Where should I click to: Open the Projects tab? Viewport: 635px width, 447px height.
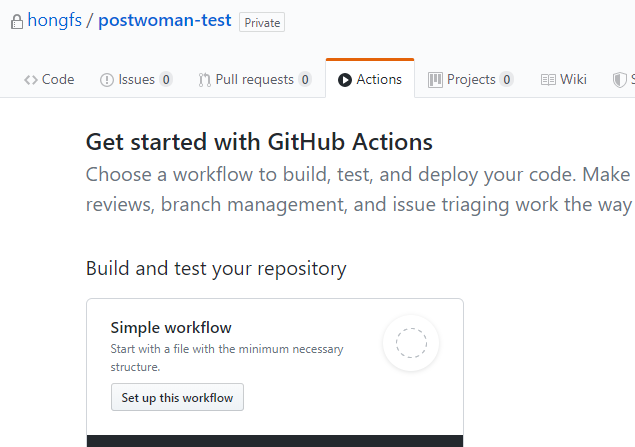coord(471,79)
